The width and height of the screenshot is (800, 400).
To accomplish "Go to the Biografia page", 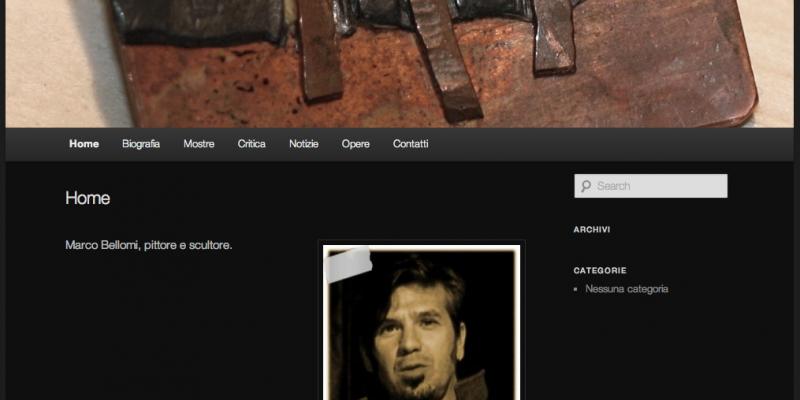I will [141, 144].
